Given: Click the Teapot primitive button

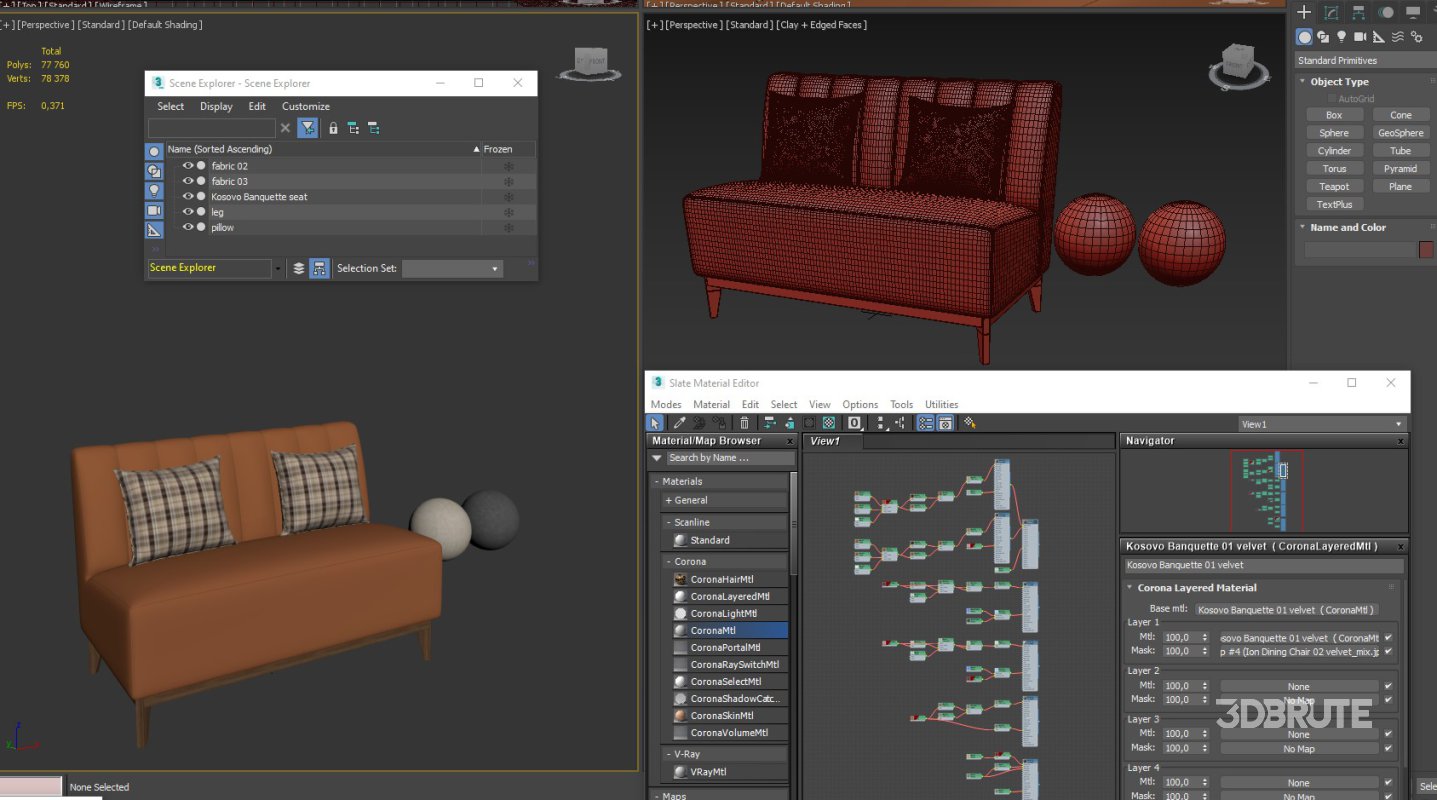Looking at the screenshot, I should (x=1333, y=187).
